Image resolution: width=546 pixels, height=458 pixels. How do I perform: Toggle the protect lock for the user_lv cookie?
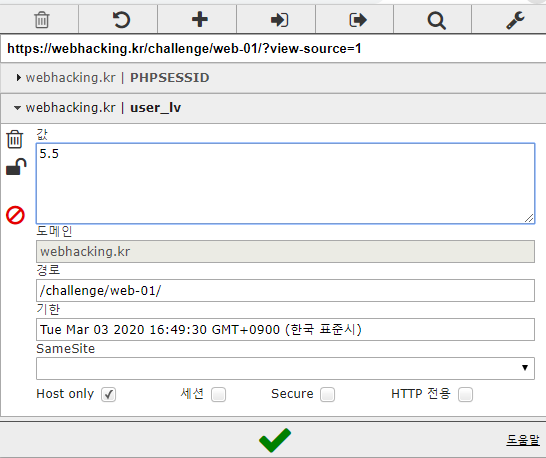(x=16, y=166)
